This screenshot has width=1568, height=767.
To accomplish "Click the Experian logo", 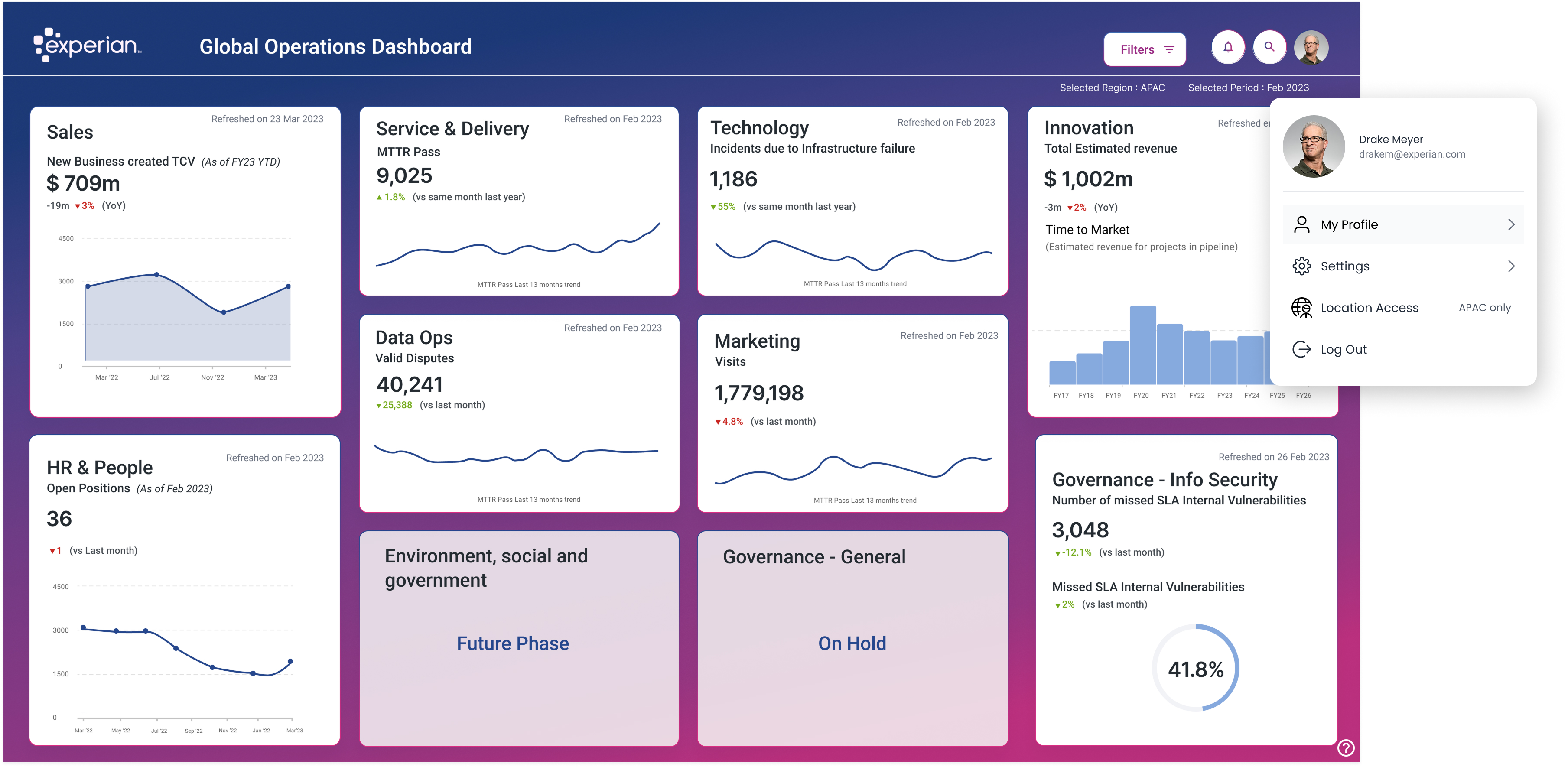I will (87, 45).
